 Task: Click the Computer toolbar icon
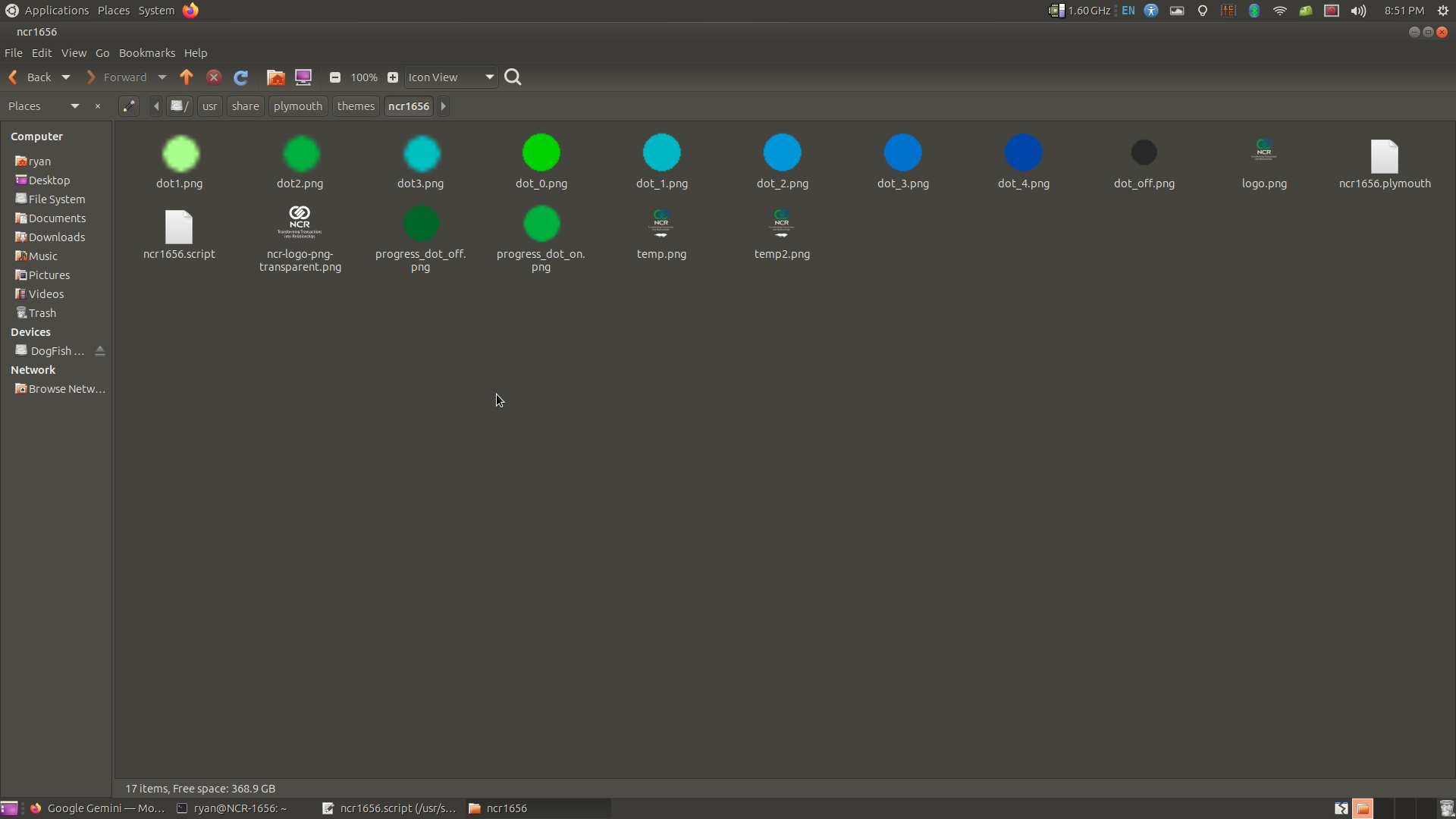coord(303,77)
